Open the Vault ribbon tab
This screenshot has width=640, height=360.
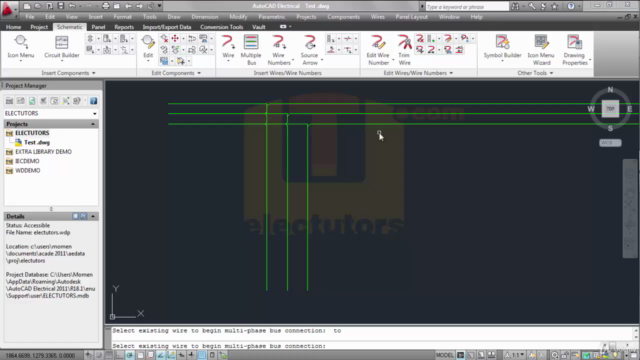click(x=259, y=27)
